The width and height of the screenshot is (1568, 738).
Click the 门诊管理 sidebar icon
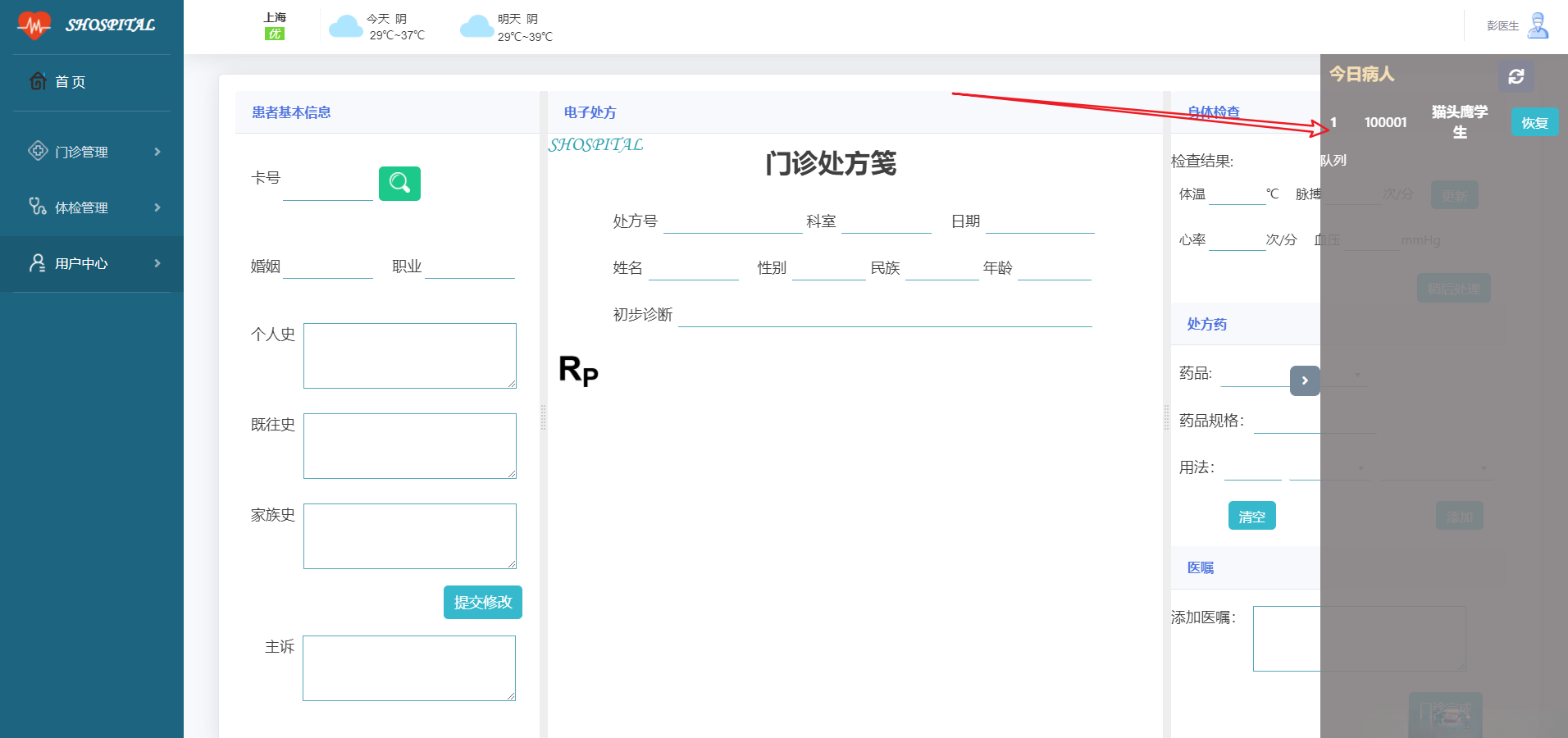[38, 151]
